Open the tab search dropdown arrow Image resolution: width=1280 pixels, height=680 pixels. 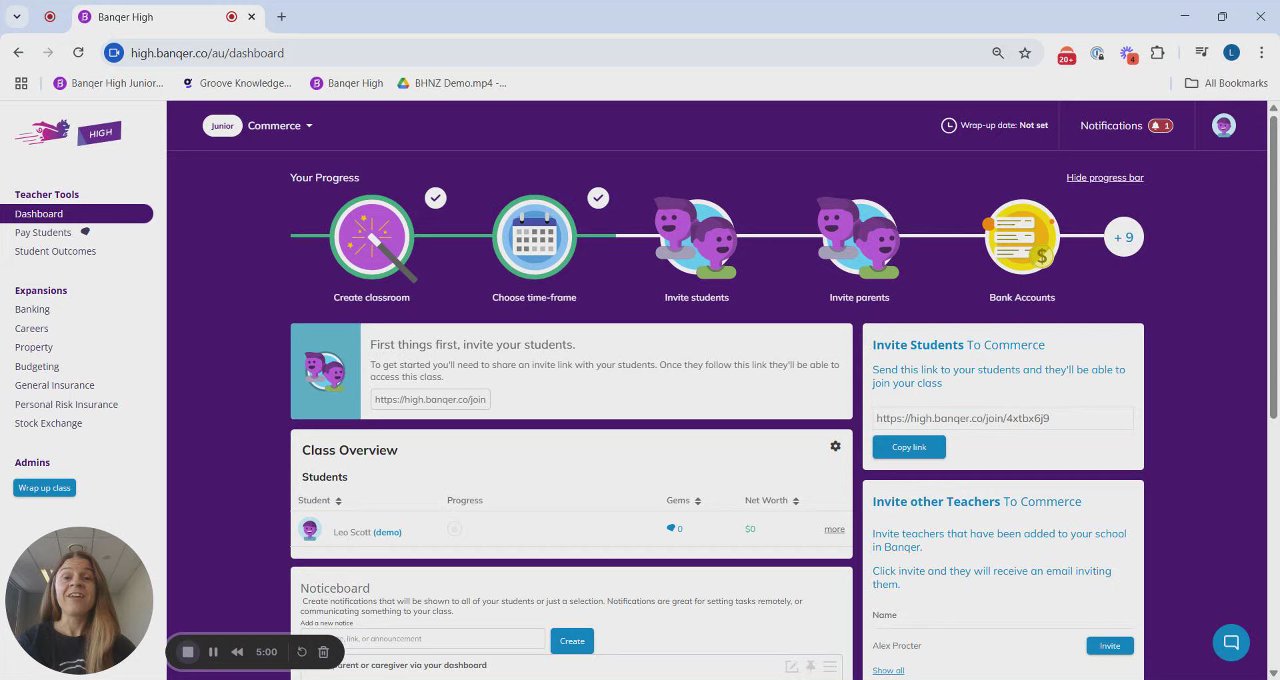[17, 17]
